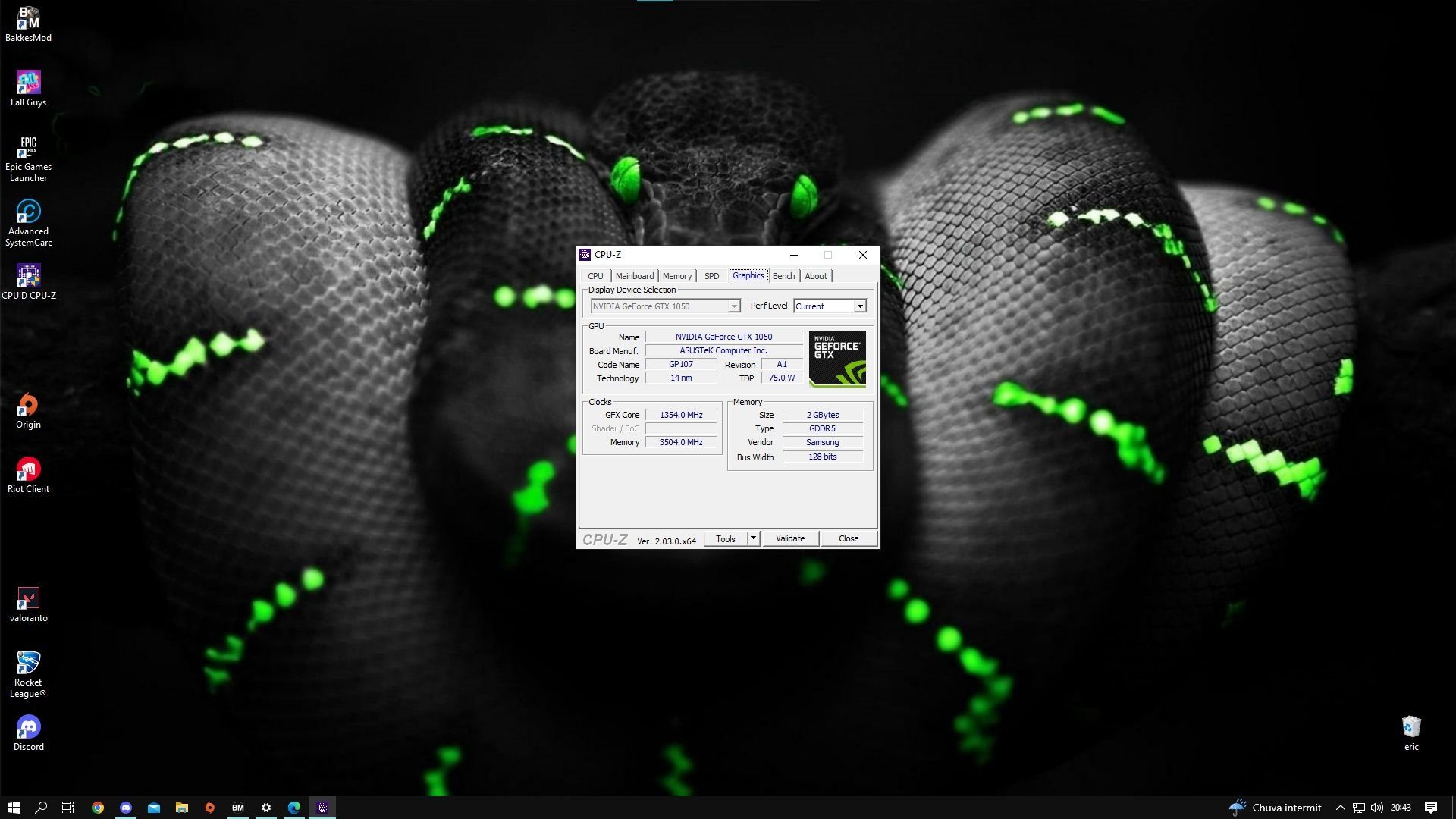Click the Validate button
This screenshot has width=1456, height=819.
click(790, 538)
